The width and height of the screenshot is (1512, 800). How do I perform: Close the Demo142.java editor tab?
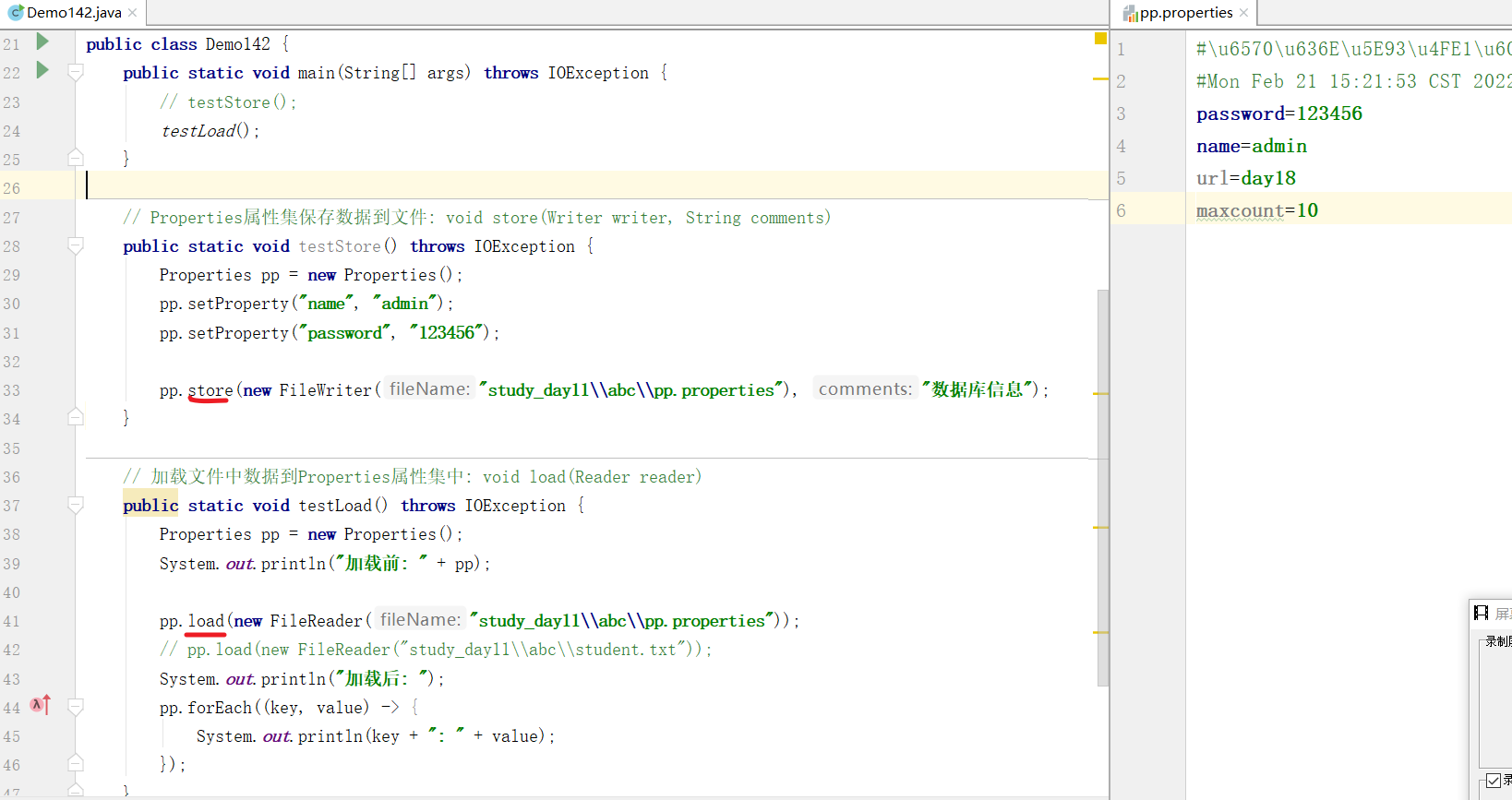click(x=133, y=13)
